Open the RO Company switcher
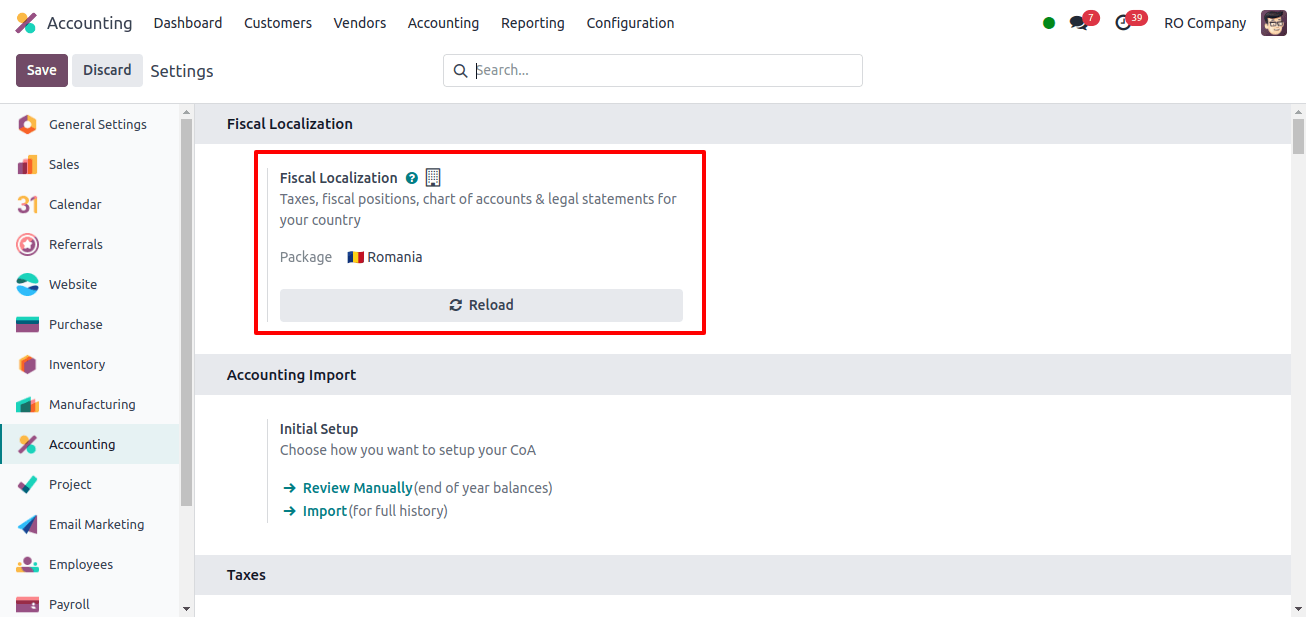Screen dimensions: 1306x617 coord(1205,23)
